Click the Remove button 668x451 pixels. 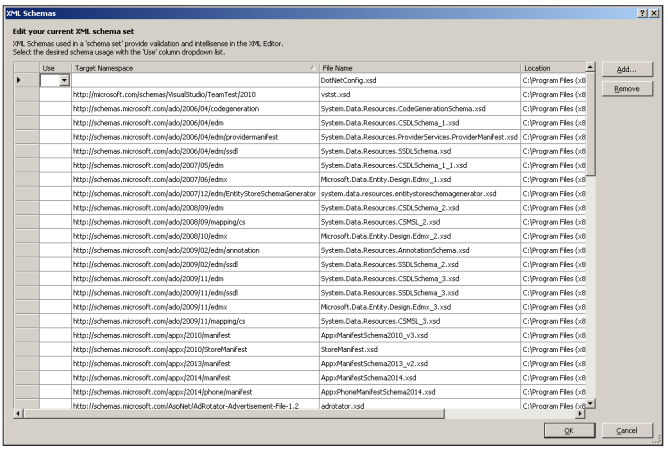627,89
